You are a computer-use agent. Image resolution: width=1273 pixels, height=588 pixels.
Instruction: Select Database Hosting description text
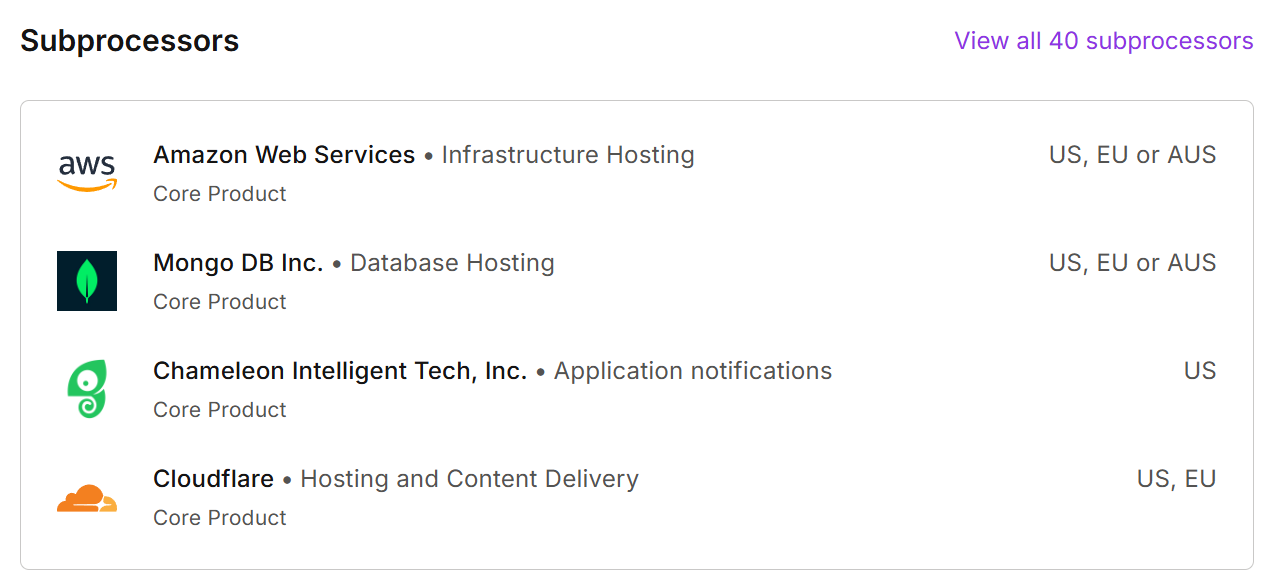click(452, 263)
